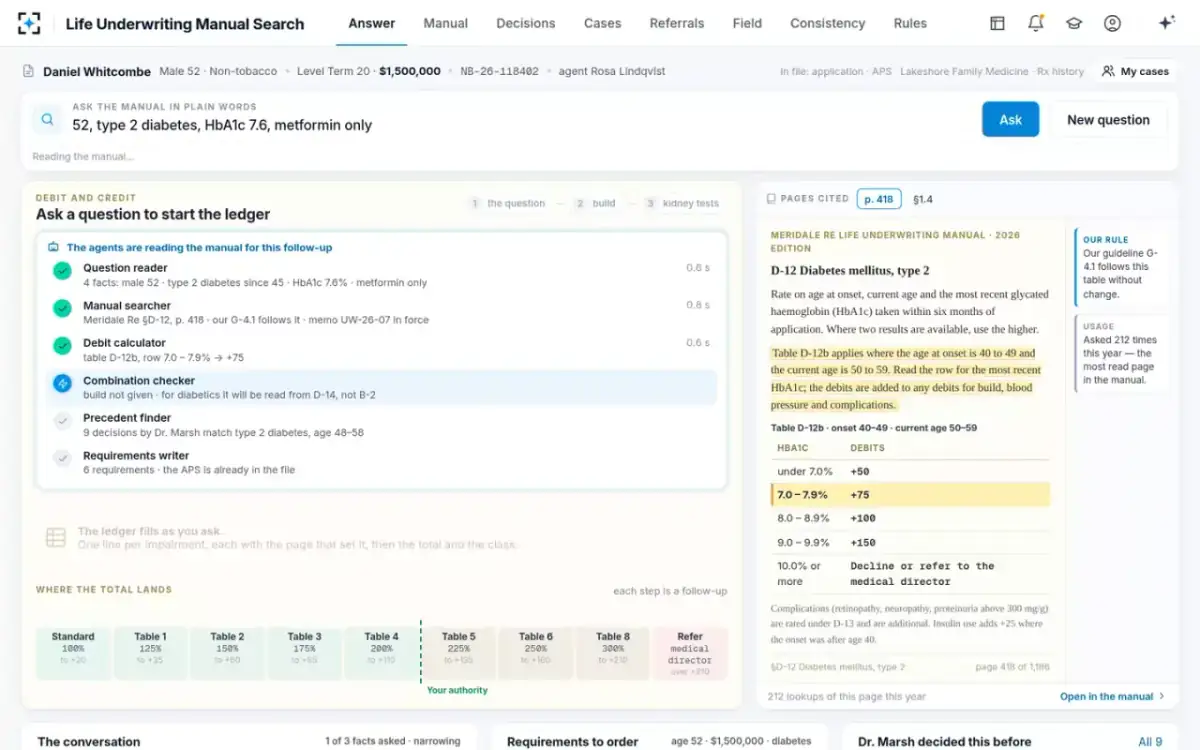Switch to the Referrals tab
This screenshot has height=750, width=1200.
[x=677, y=23]
